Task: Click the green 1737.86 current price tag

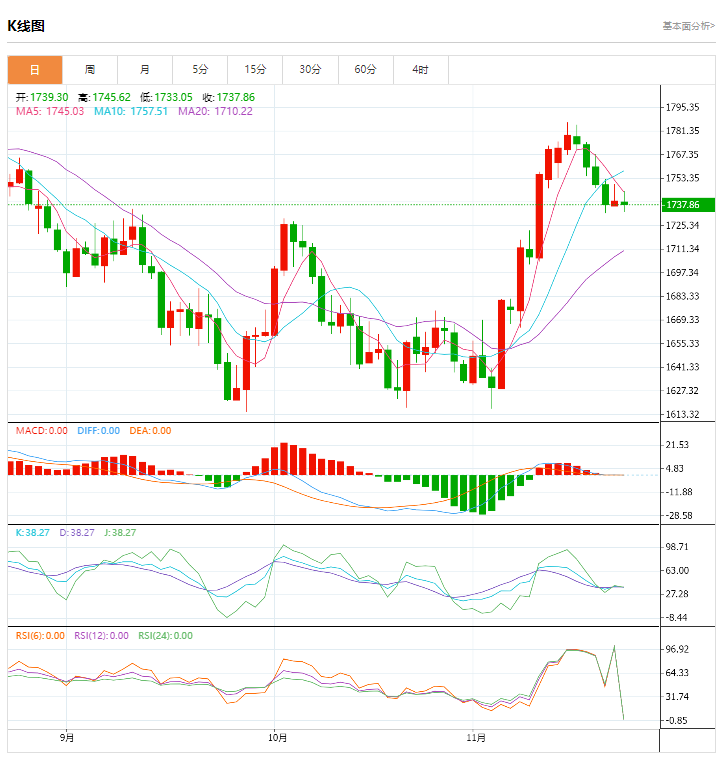Action: pos(688,205)
